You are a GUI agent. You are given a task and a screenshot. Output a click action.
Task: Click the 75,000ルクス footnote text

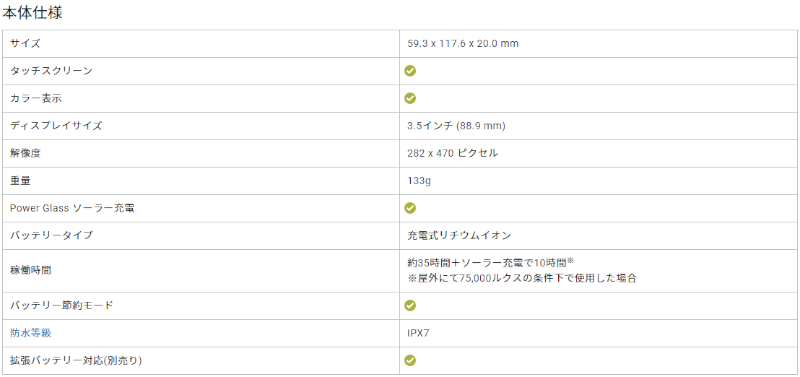pyautogui.click(x=521, y=279)
